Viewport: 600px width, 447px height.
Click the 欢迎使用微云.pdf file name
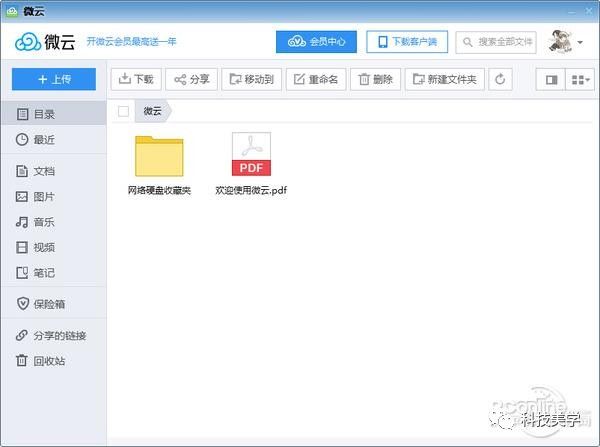pyautogui.click(x=251, y=190)
